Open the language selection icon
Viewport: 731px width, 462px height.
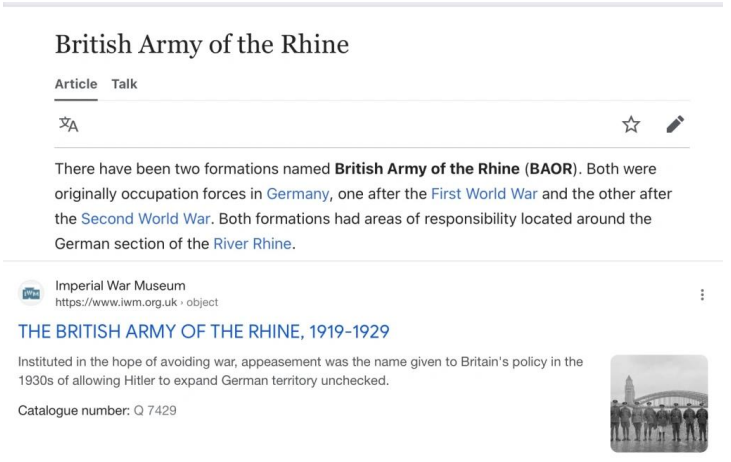(68, 125)
